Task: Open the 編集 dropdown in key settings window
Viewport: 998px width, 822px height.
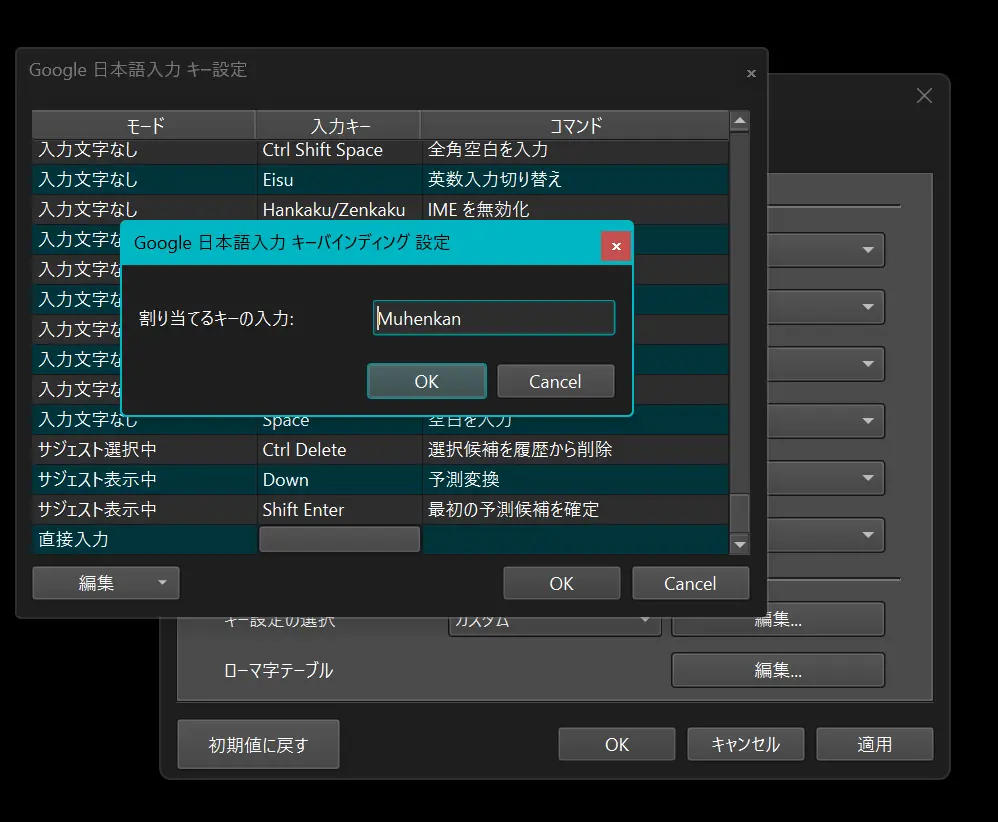Action: (106, 583)
